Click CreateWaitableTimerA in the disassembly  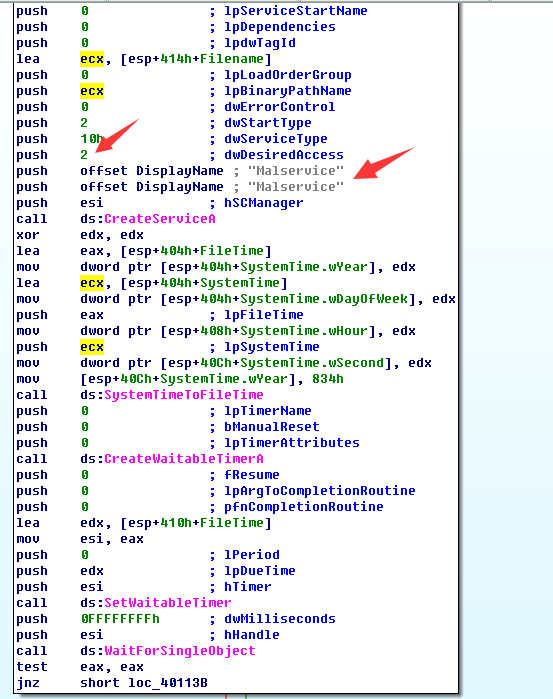tap(184, 459)
